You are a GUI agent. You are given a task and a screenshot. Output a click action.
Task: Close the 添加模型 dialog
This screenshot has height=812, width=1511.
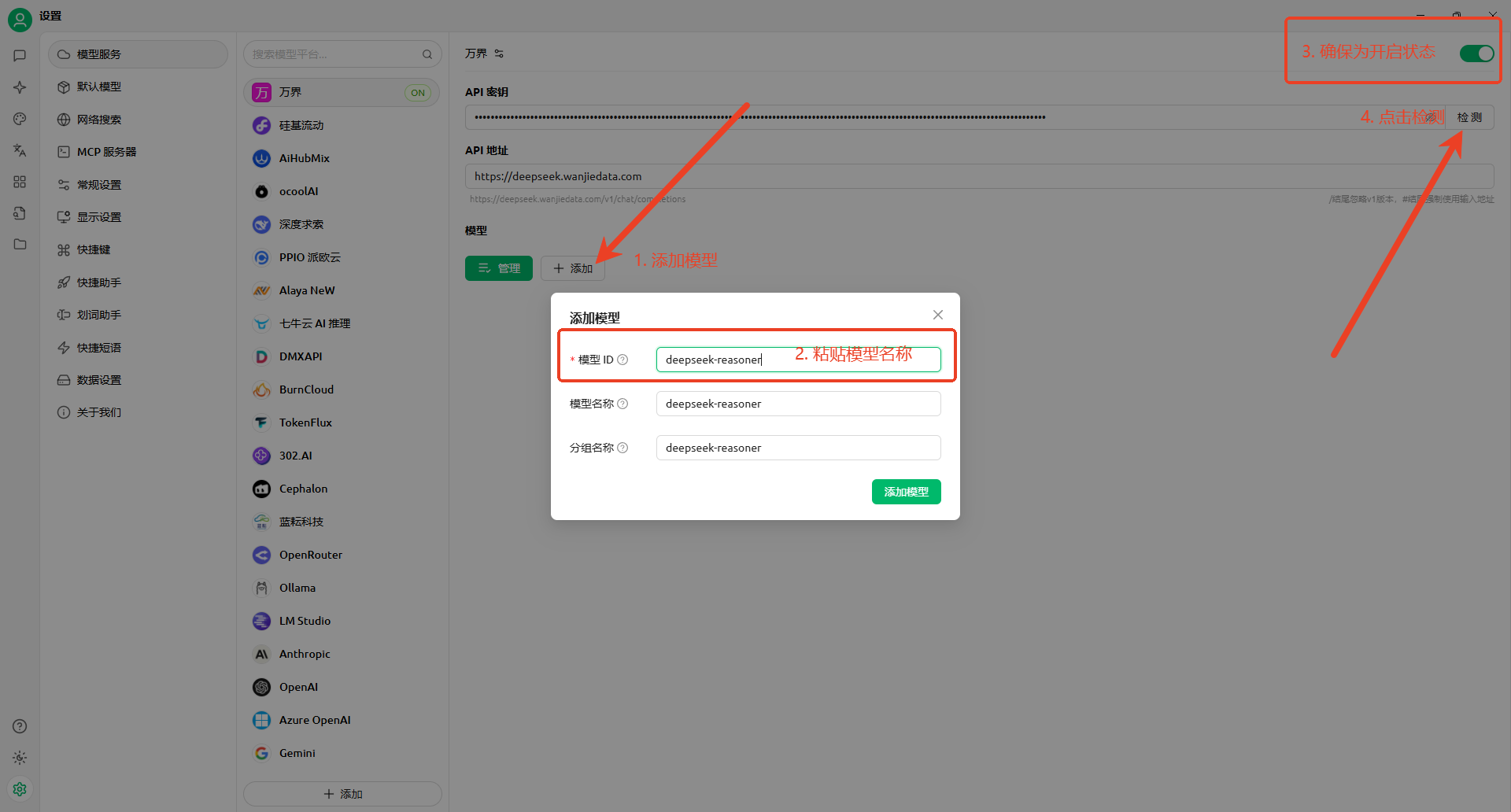[938, 315]
